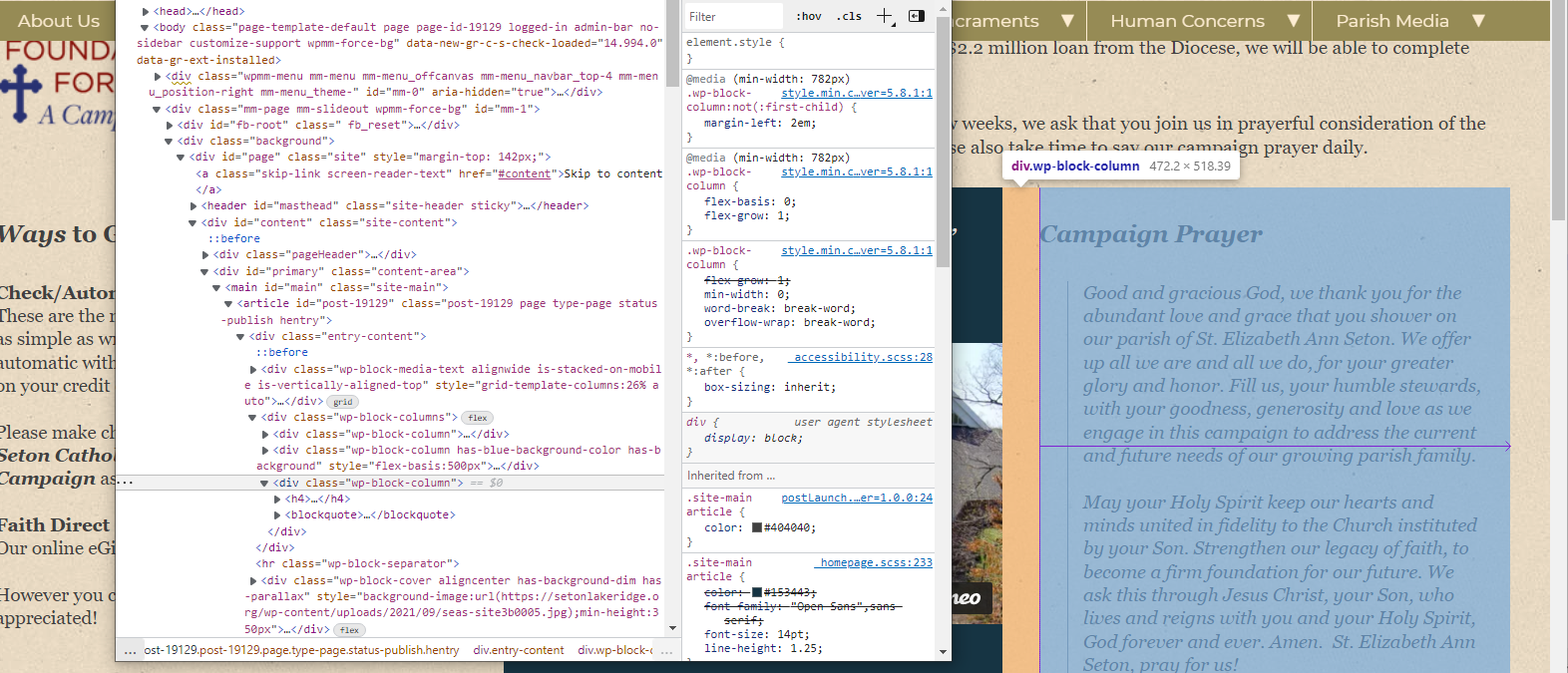Viewport: 1568px width, 673px height.
Task: Click the right breadcrumb overflow ellipsis button
Action: [666, 650]
